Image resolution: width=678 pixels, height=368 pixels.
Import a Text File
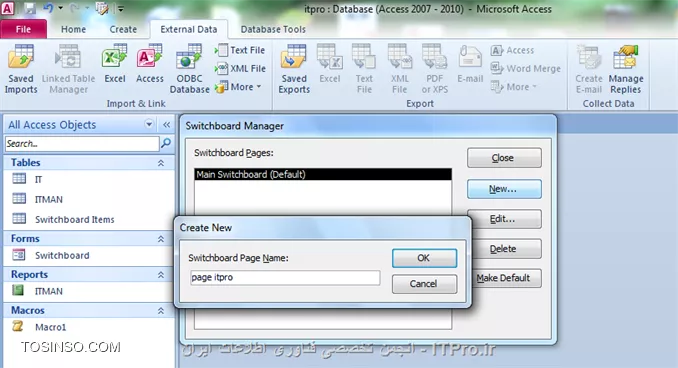coord(240,50)
